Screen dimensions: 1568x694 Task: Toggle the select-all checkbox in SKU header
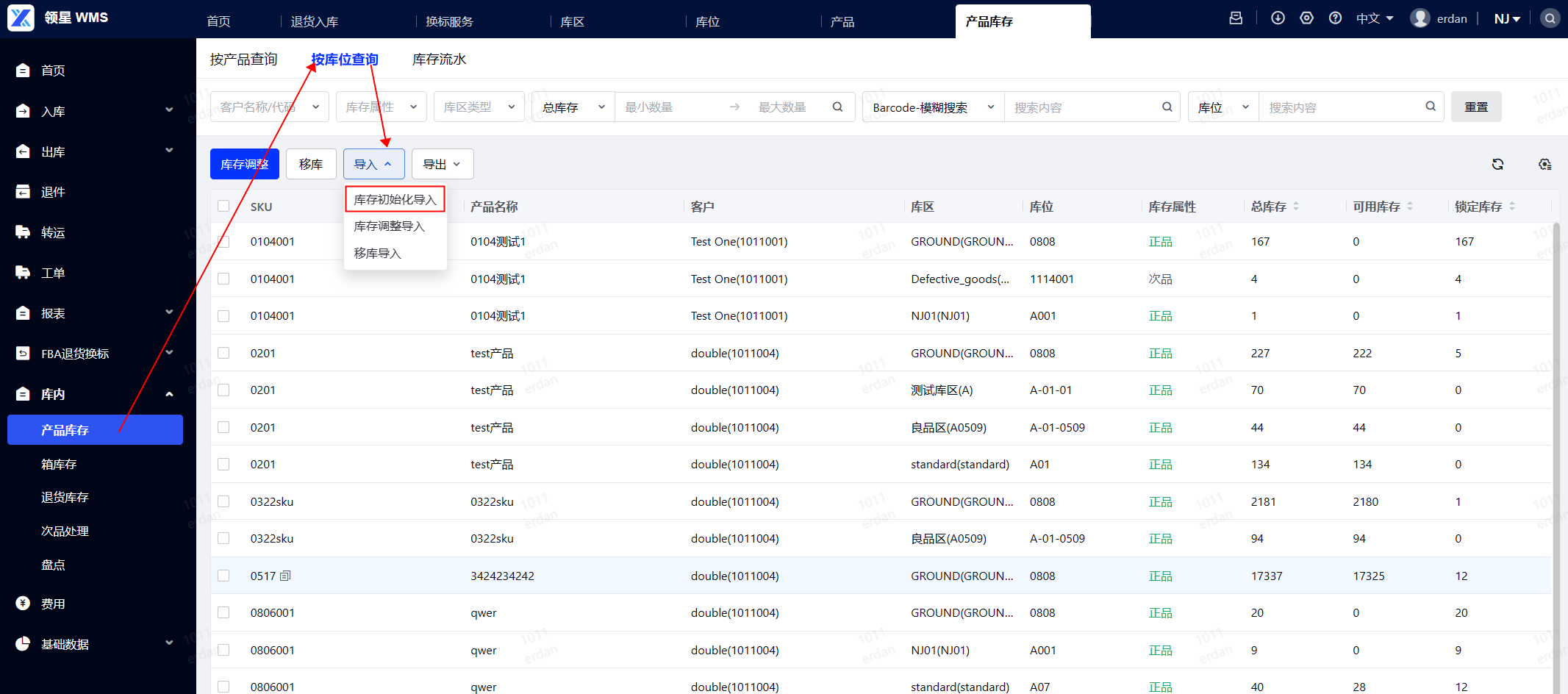223,207
